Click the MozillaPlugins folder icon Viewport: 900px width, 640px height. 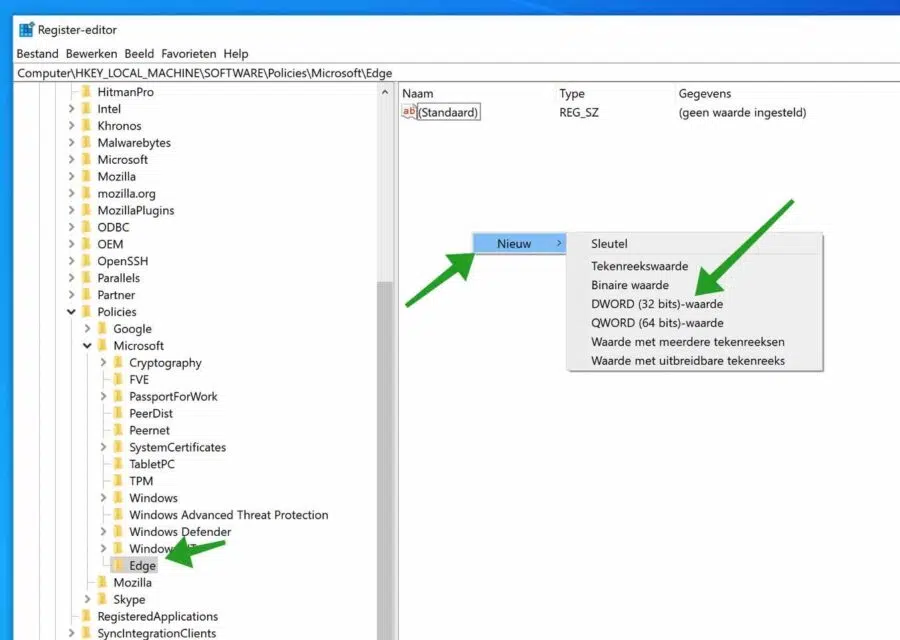click(87, 210)
